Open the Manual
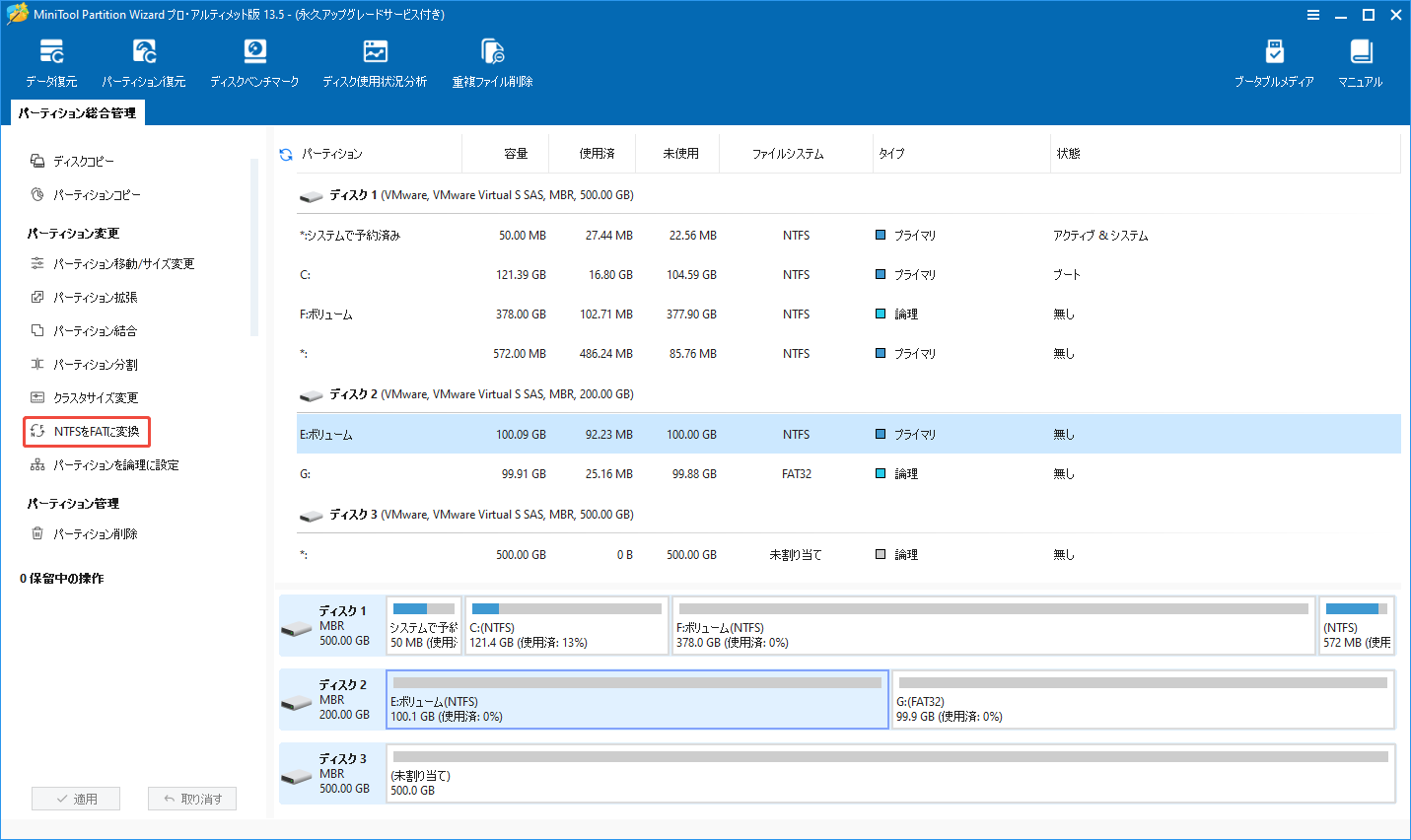Image resolution: width=1411 pixels, height=840 pixels. tap(1361, 59)
